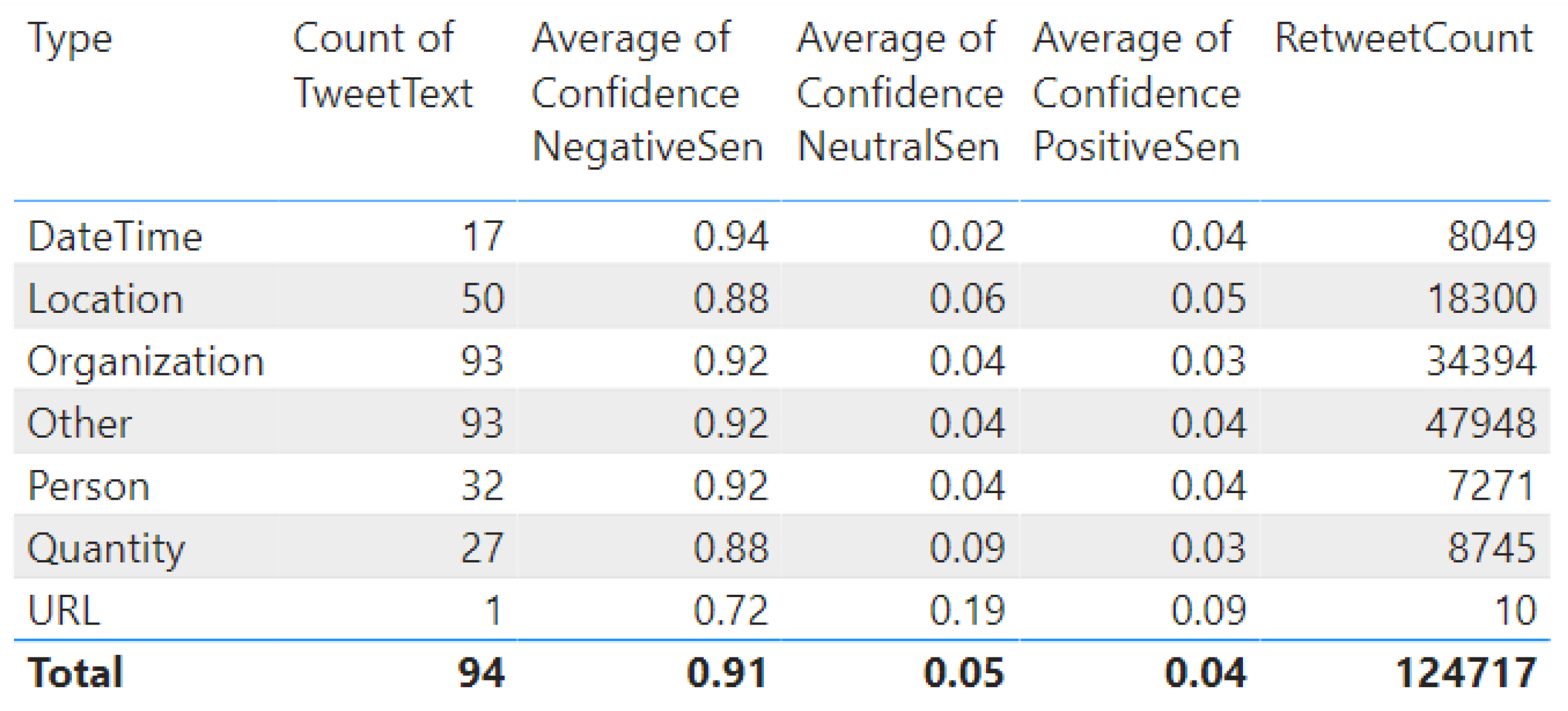The height and width of the screenshot is (711, 1568).
Task: Sort by Count of TweetText header
Action: 382,66
